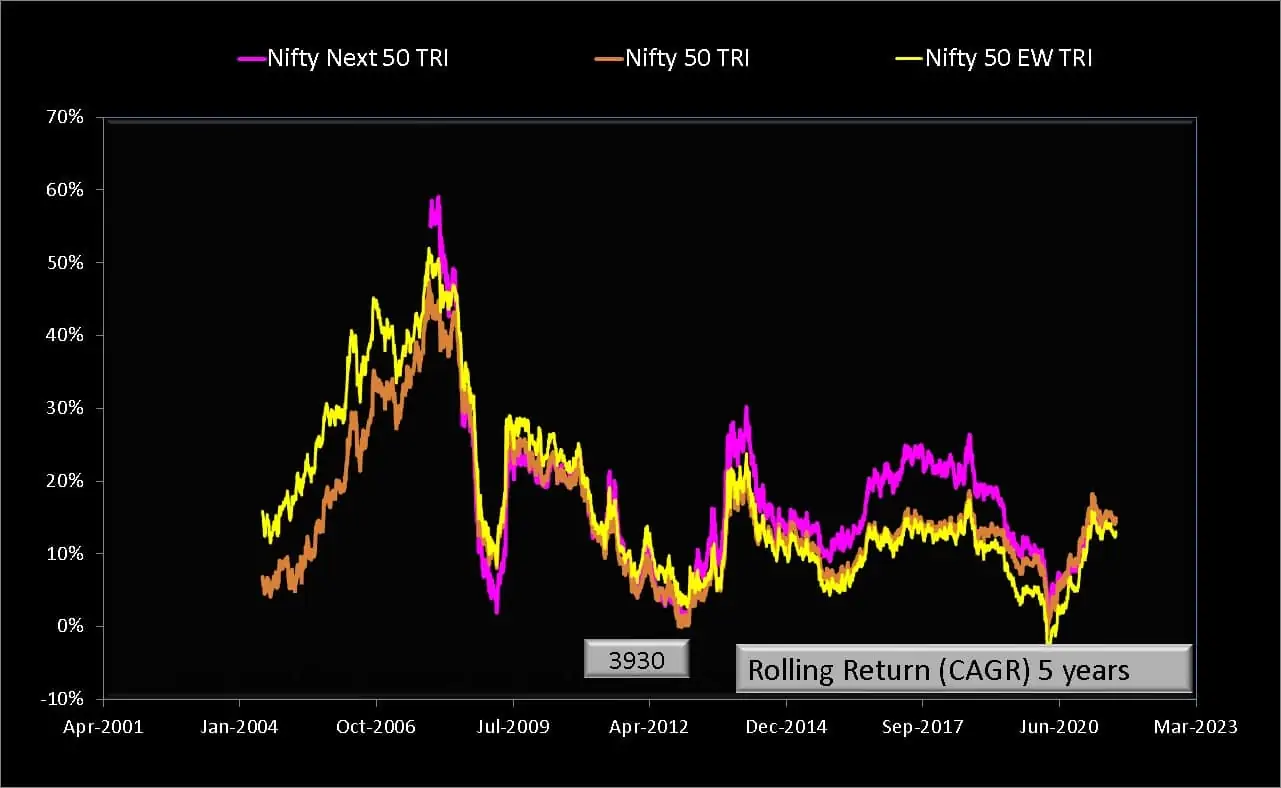This screenshot has width=1281, height=788.
Task: Click the yellow legend marker for Nifty 50 EW
Action: [x=910, y=59]
